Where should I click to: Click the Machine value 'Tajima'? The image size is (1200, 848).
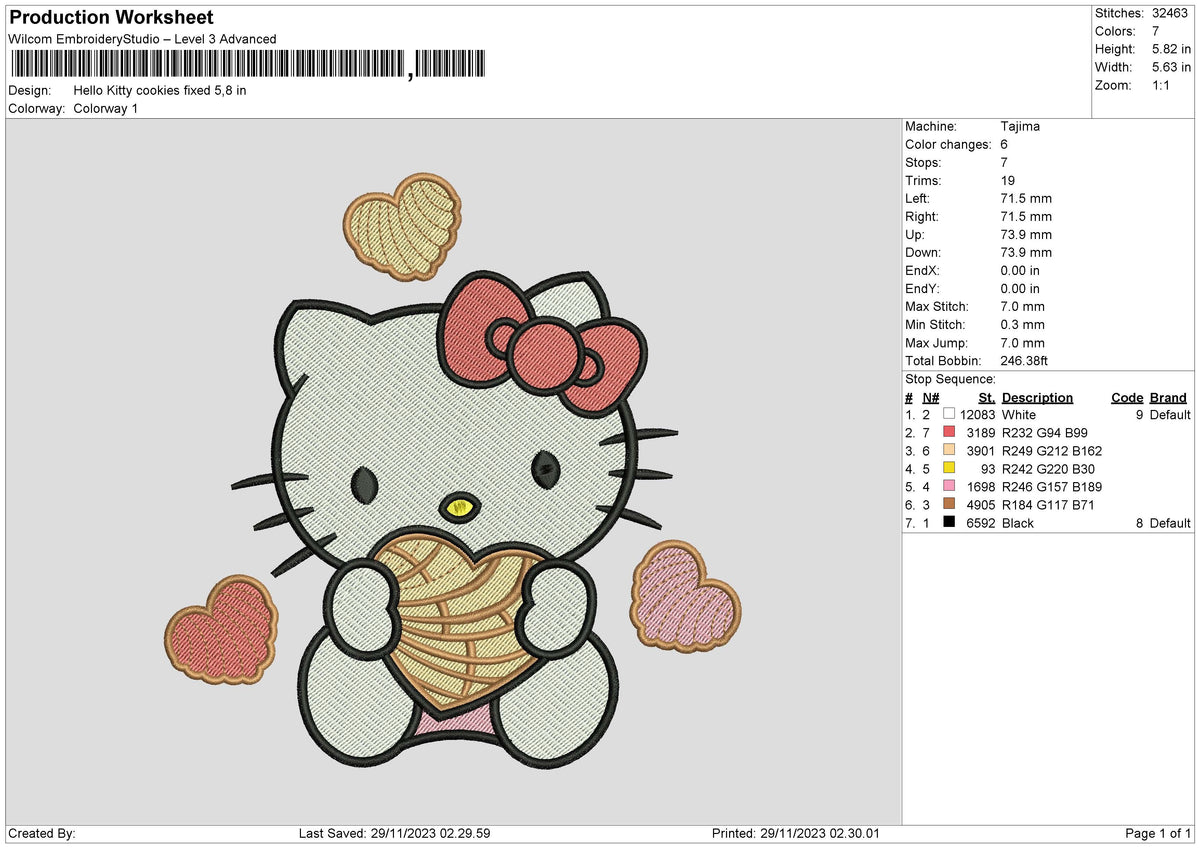[1020, 126]
